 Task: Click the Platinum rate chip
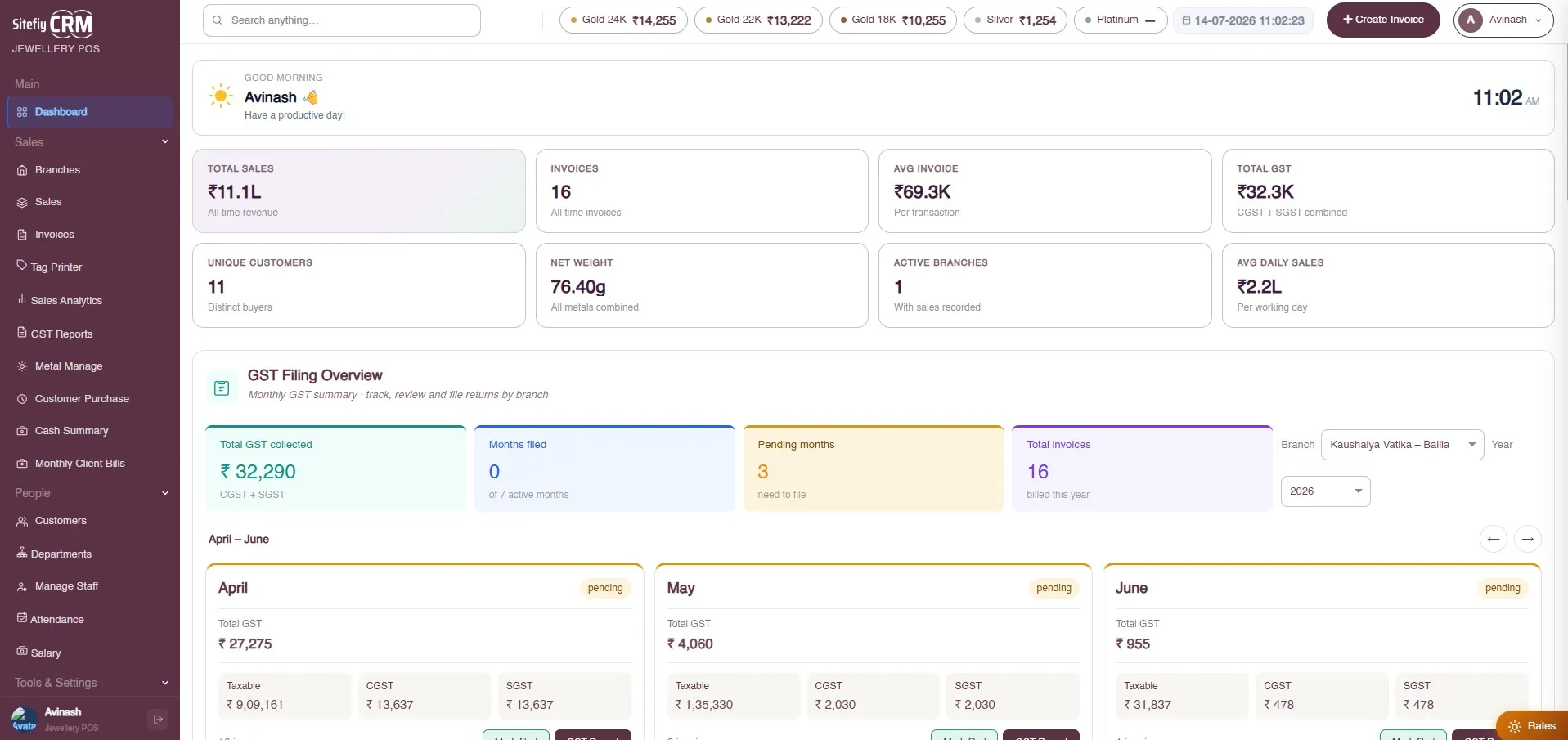pyautogui.click(x=1121, y=20)
